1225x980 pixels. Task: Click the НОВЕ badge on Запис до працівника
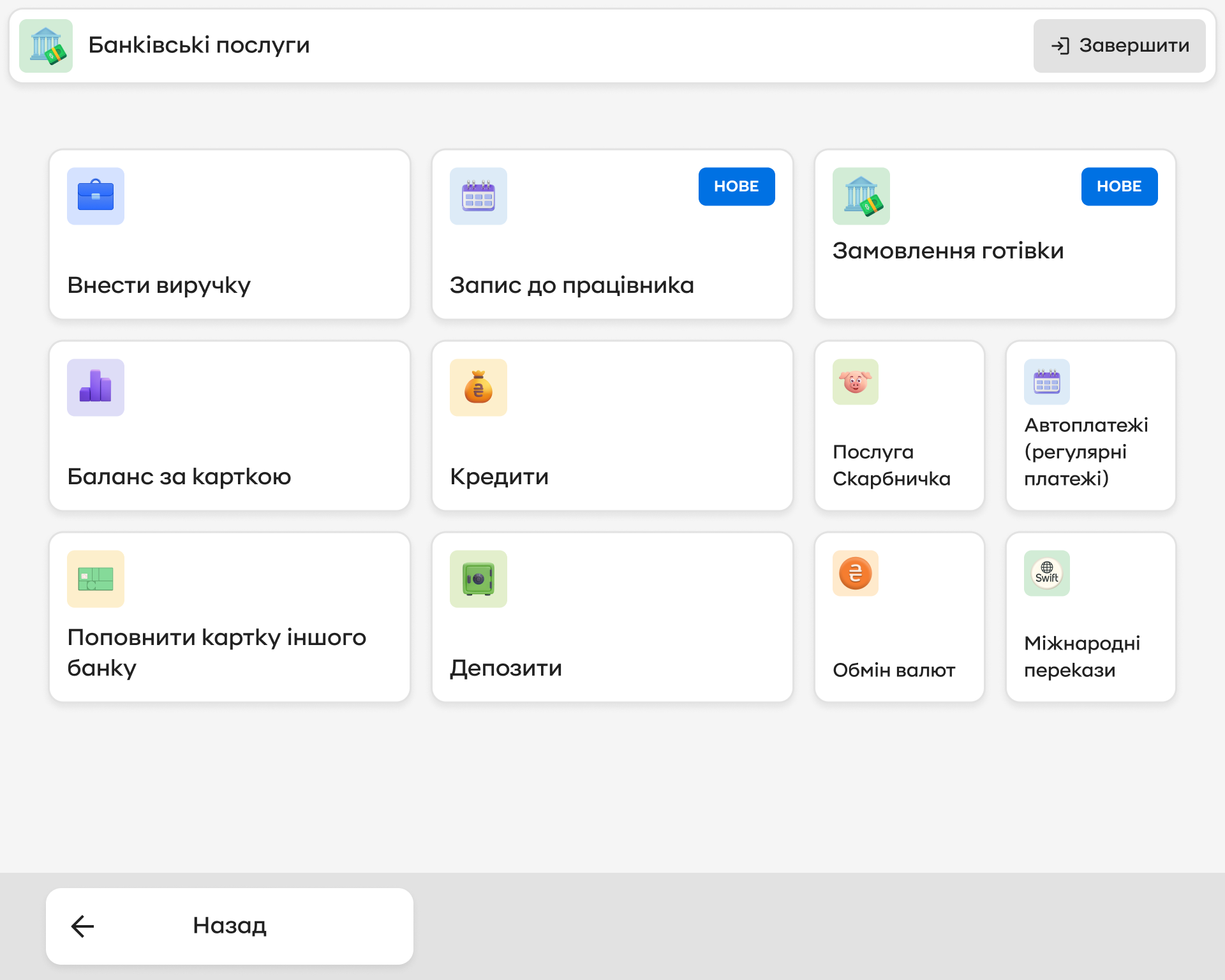pyautogui.click(x=737, y=186)
